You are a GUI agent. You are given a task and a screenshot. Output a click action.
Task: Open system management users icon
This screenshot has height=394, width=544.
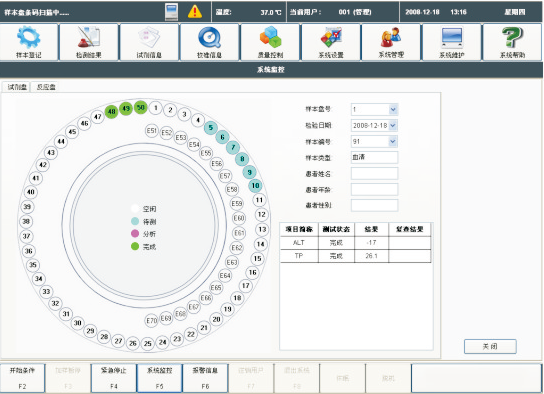[x=391, y=42]
